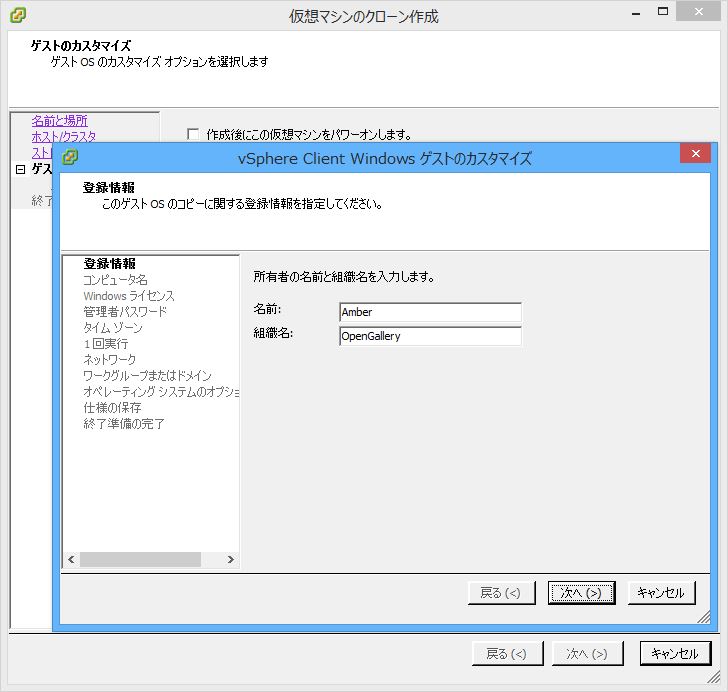Enable power on virtual machine after creation checkbox
The width and height of the screenshot is (728, 692).
coord(193,134)
